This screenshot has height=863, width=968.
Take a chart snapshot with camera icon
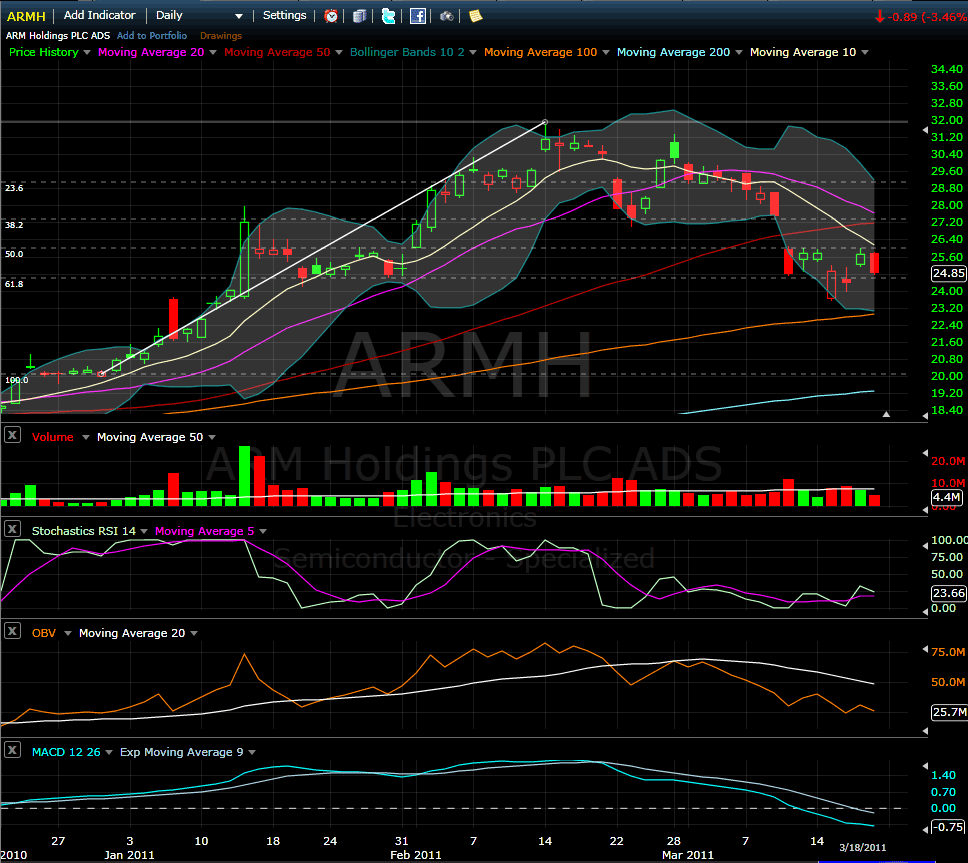pyautogui.click(x=446, y=16)
